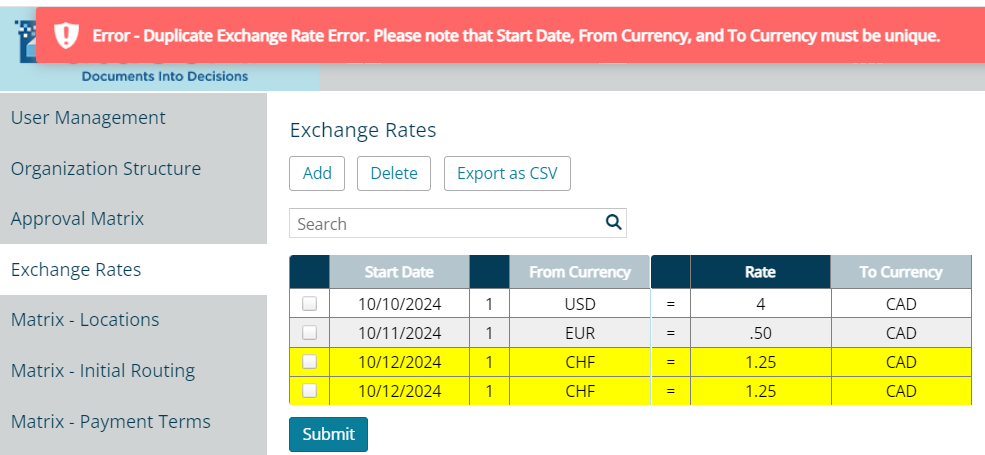Tick the checkbox for the USD row
The image size is (985, 455).
309,303
